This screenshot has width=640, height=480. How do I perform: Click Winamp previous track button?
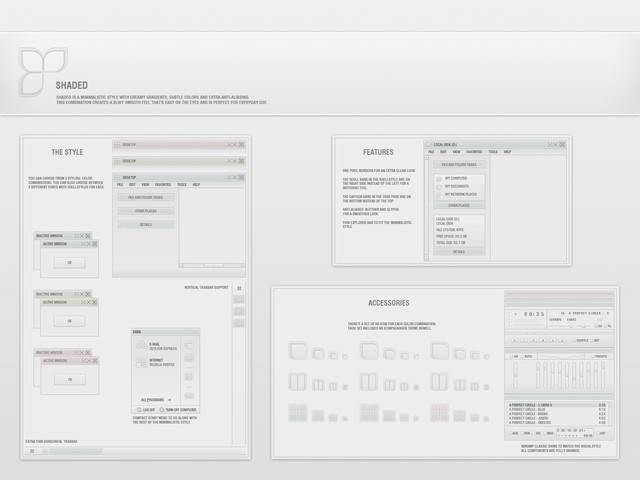(514, 340)
